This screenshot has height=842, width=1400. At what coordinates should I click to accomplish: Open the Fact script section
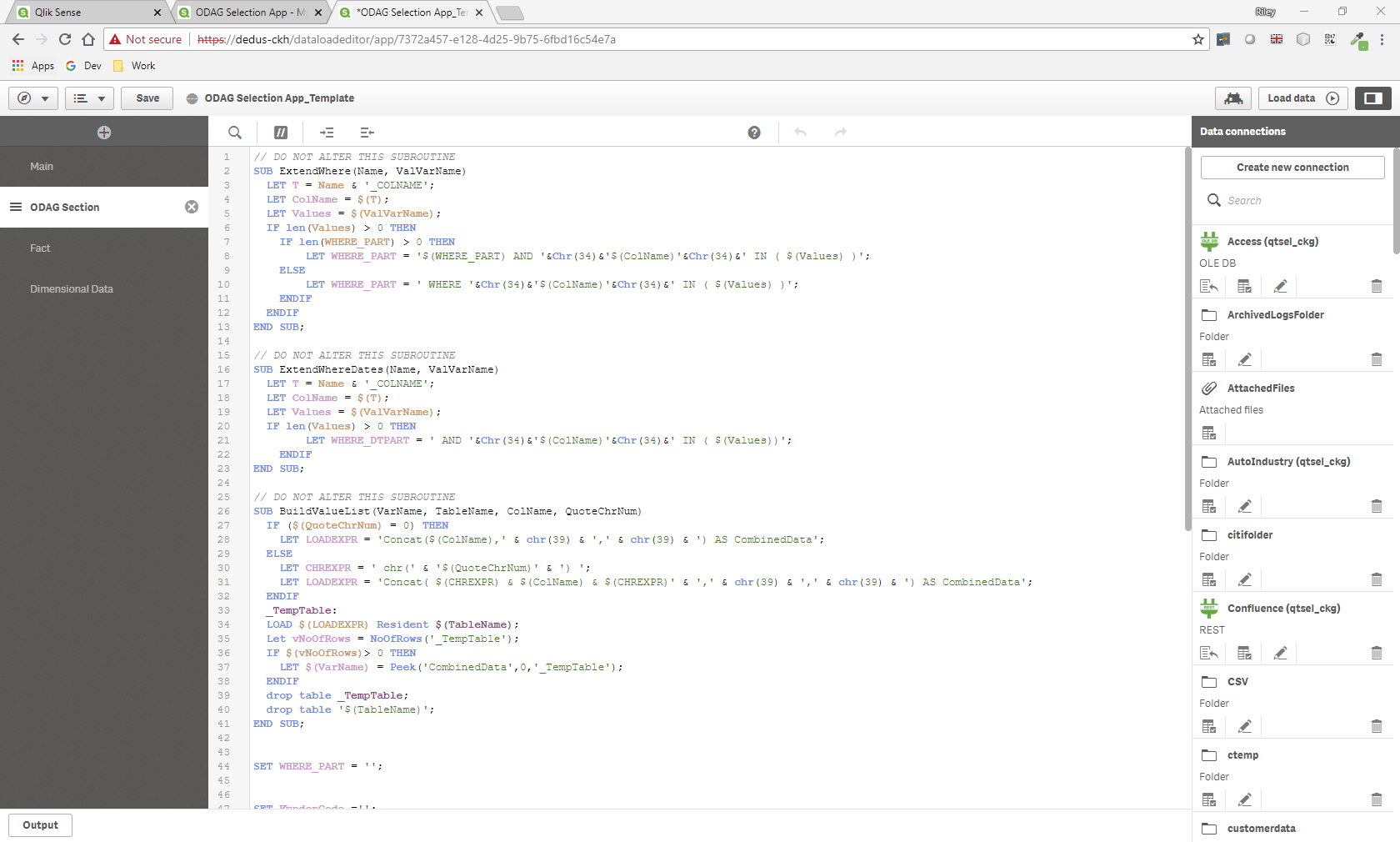104,248
